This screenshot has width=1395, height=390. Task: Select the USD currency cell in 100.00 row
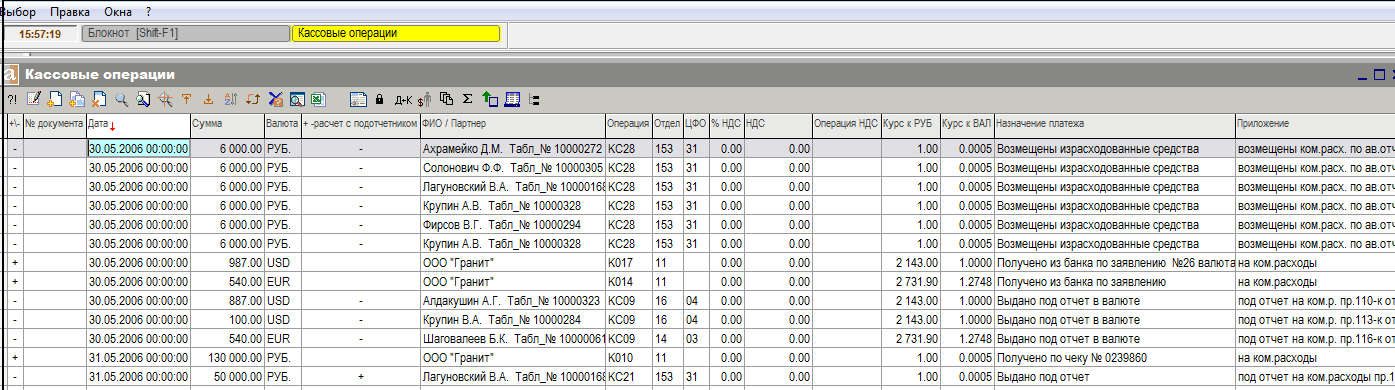click(x=282, y=319)
